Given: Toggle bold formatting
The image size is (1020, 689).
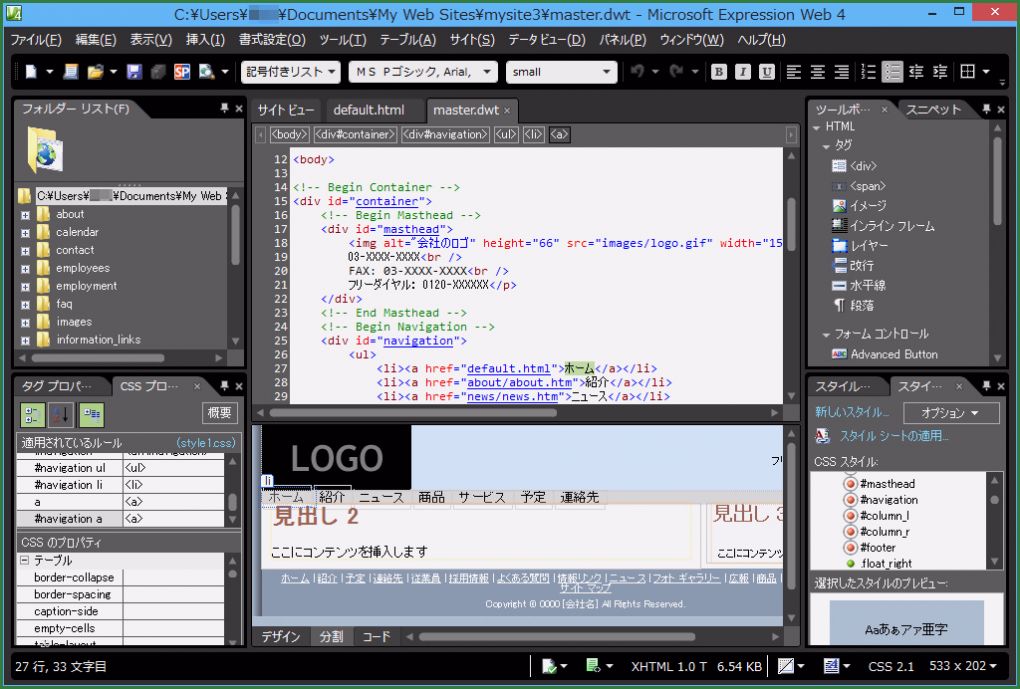Looking at the screenshot, I should (x=718, y=72).
